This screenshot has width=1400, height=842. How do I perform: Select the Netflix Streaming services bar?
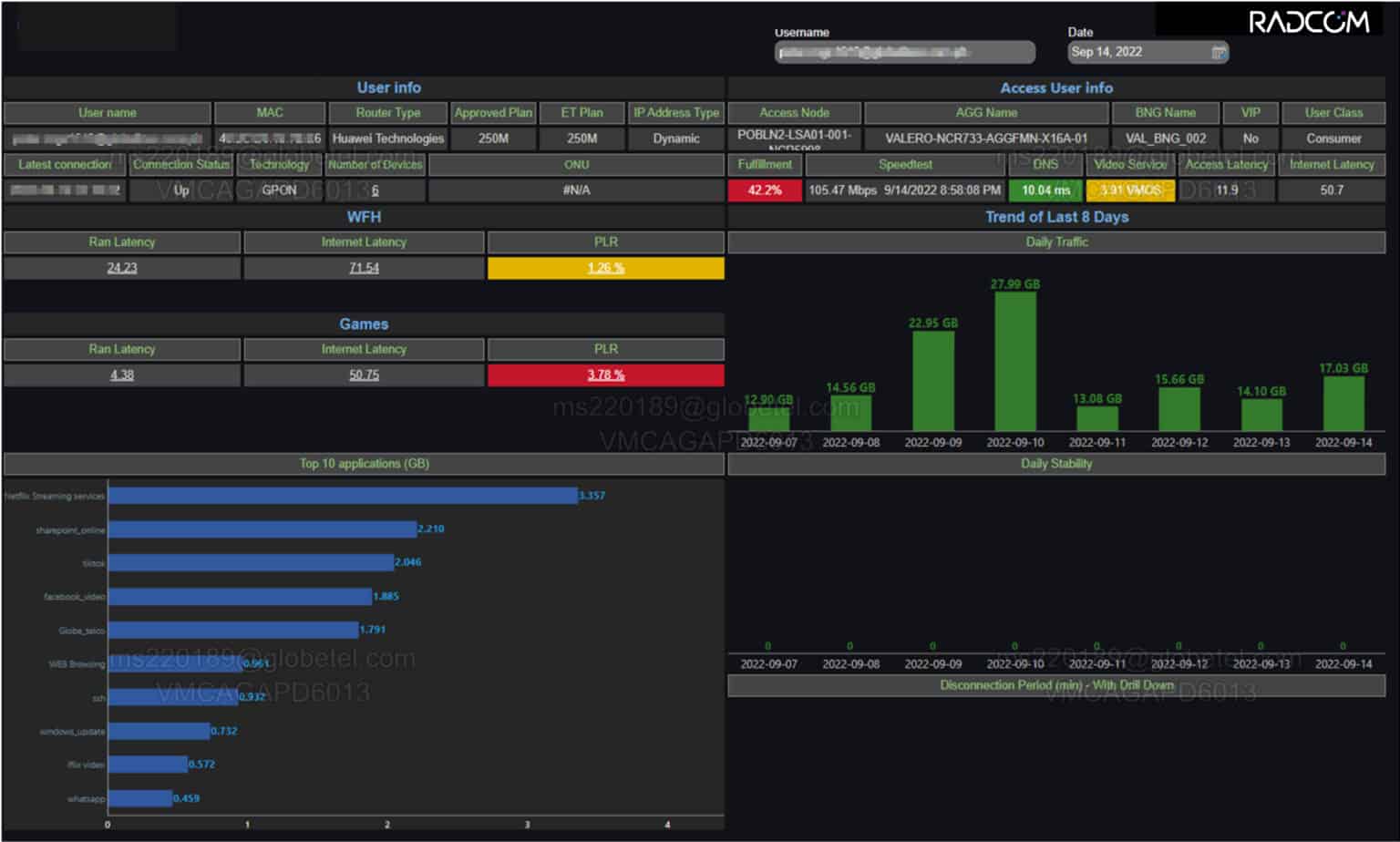click(342, 495)
